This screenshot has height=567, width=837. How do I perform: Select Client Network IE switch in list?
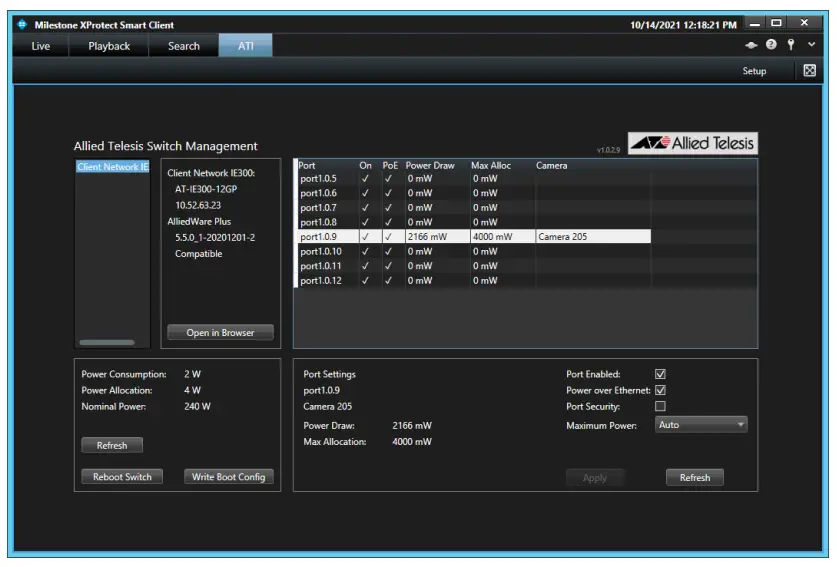click(x=112, y=167)
